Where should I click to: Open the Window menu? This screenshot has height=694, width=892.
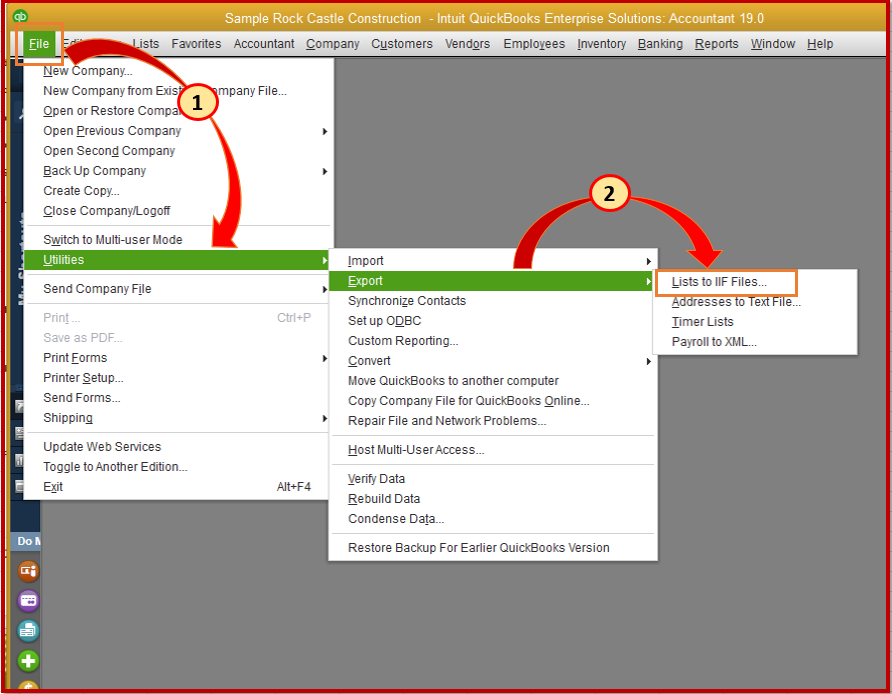(x=773, y=44)
